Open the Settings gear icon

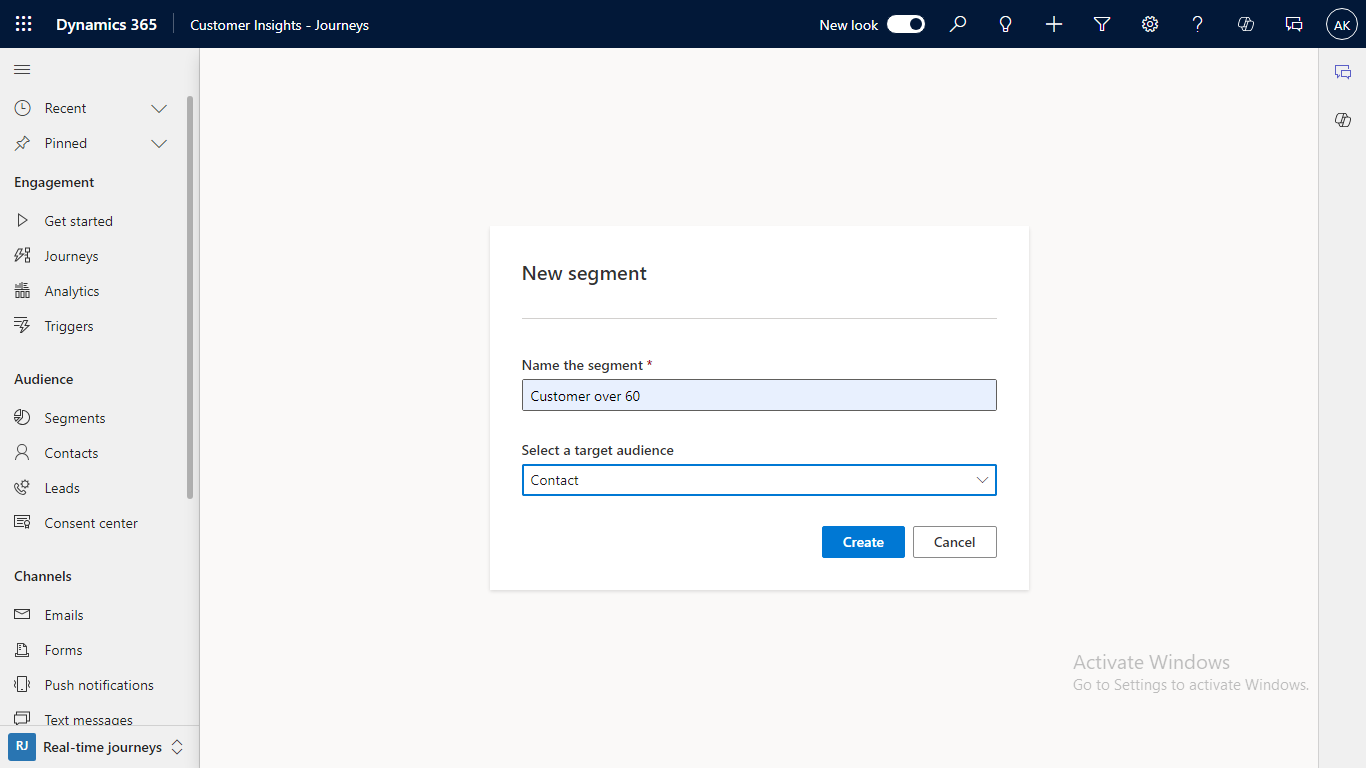click(x=1149, y=24)
